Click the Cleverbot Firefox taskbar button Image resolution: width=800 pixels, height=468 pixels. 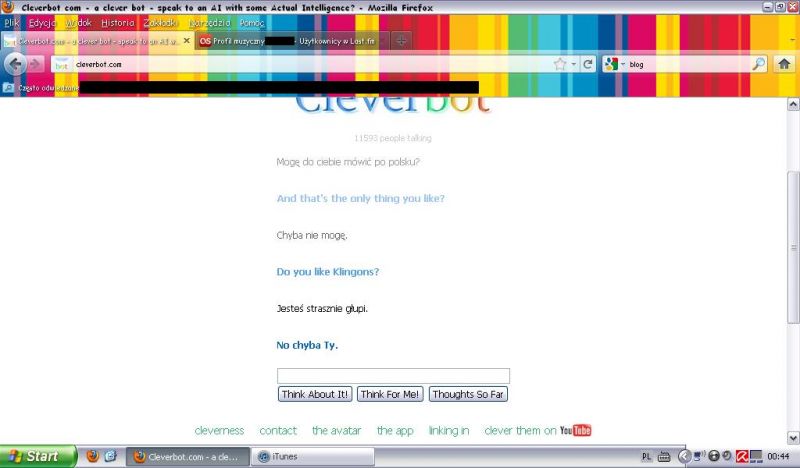188,456
